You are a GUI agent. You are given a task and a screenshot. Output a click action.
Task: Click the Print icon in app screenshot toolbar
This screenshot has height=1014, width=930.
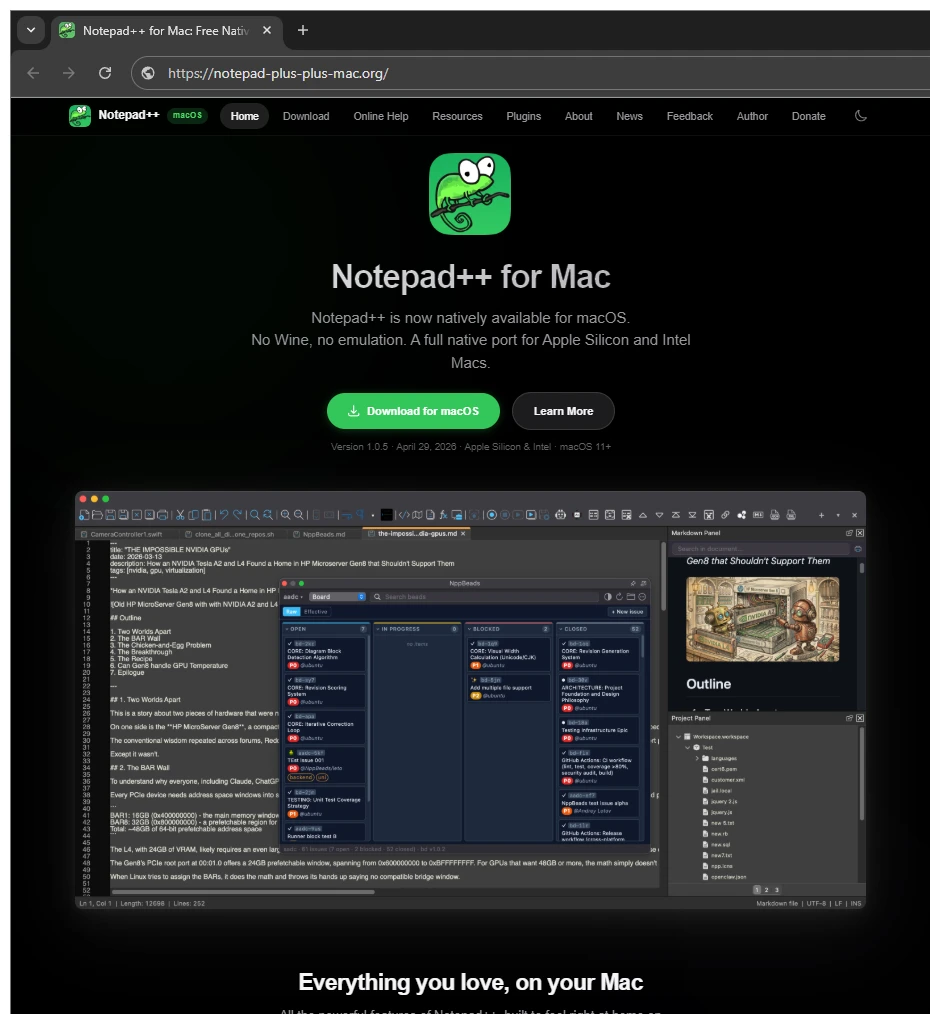point(163,515)
